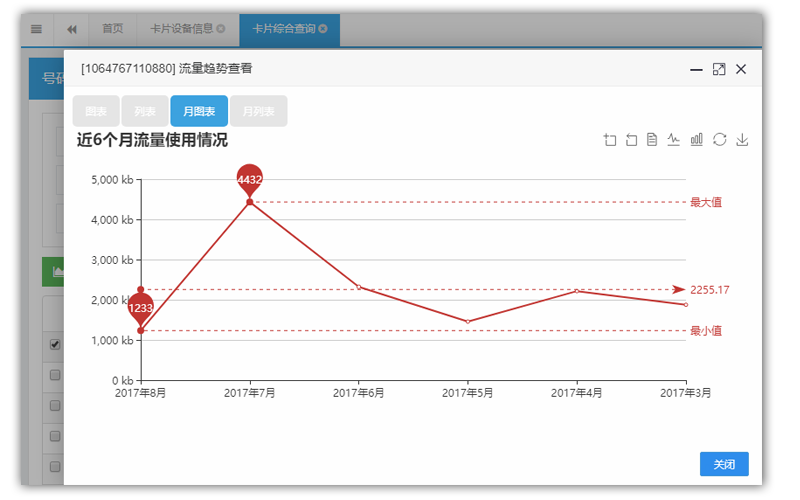The height and width of the screenshot is (500, 800).
Task: Click the double-left arrow tab scroll icon
Action: coord(72,29)
